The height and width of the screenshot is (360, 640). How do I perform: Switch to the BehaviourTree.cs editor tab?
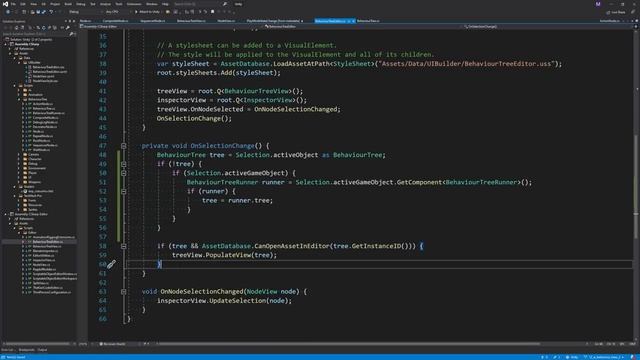(368, 21)
